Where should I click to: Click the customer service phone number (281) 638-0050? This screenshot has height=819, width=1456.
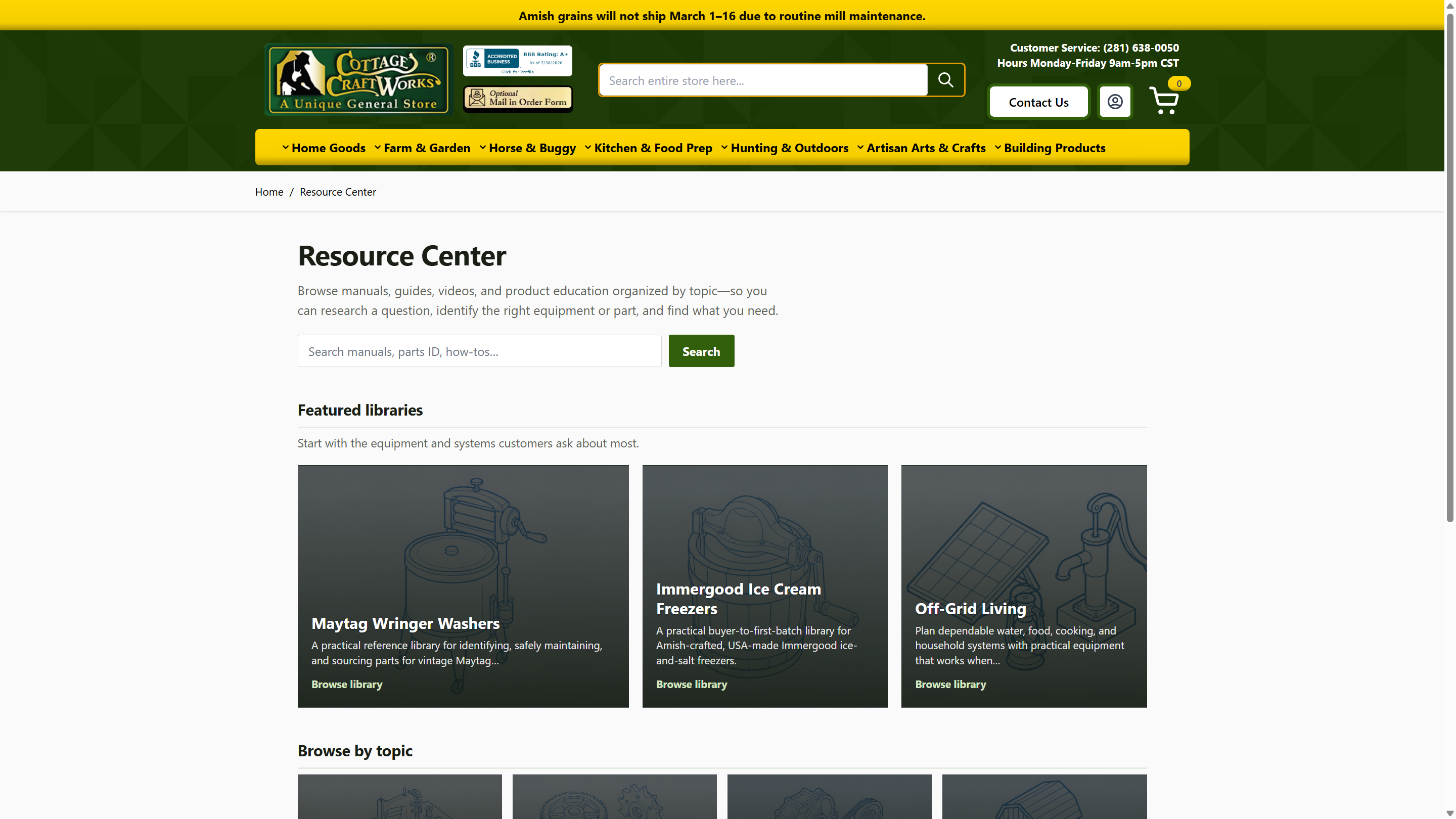[1141, 48]
